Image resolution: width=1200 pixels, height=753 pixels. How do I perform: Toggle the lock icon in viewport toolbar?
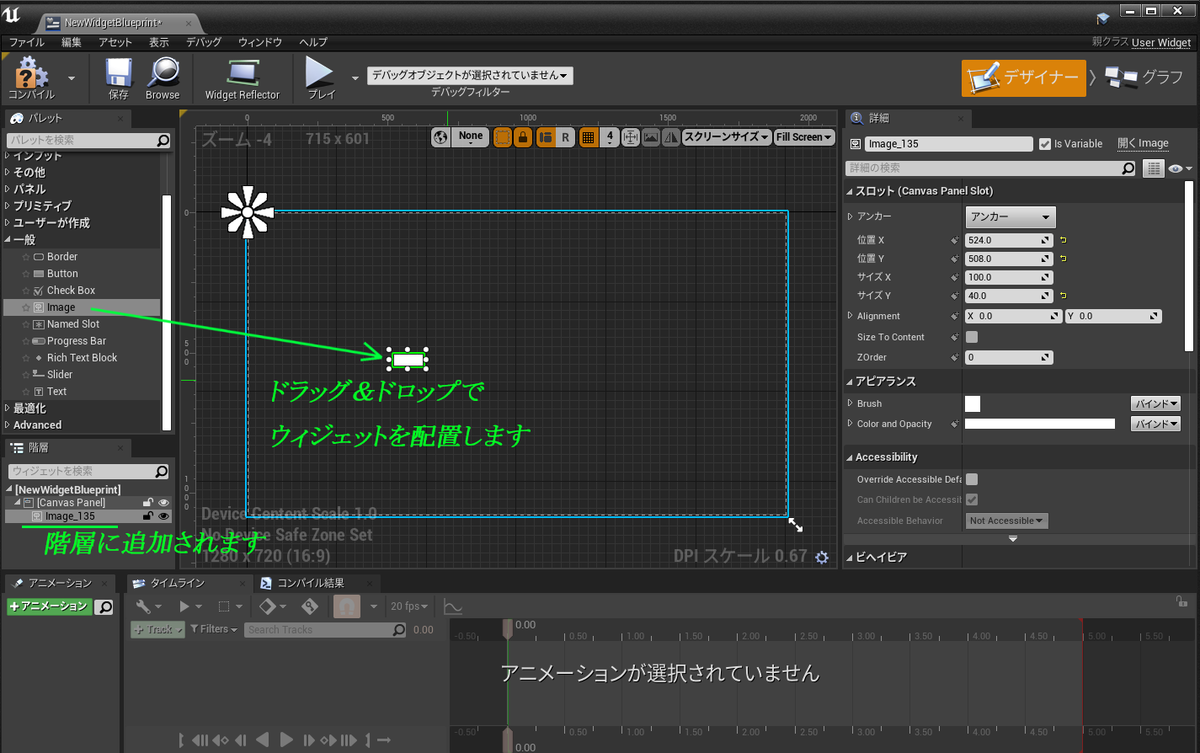tap(522, 137)
